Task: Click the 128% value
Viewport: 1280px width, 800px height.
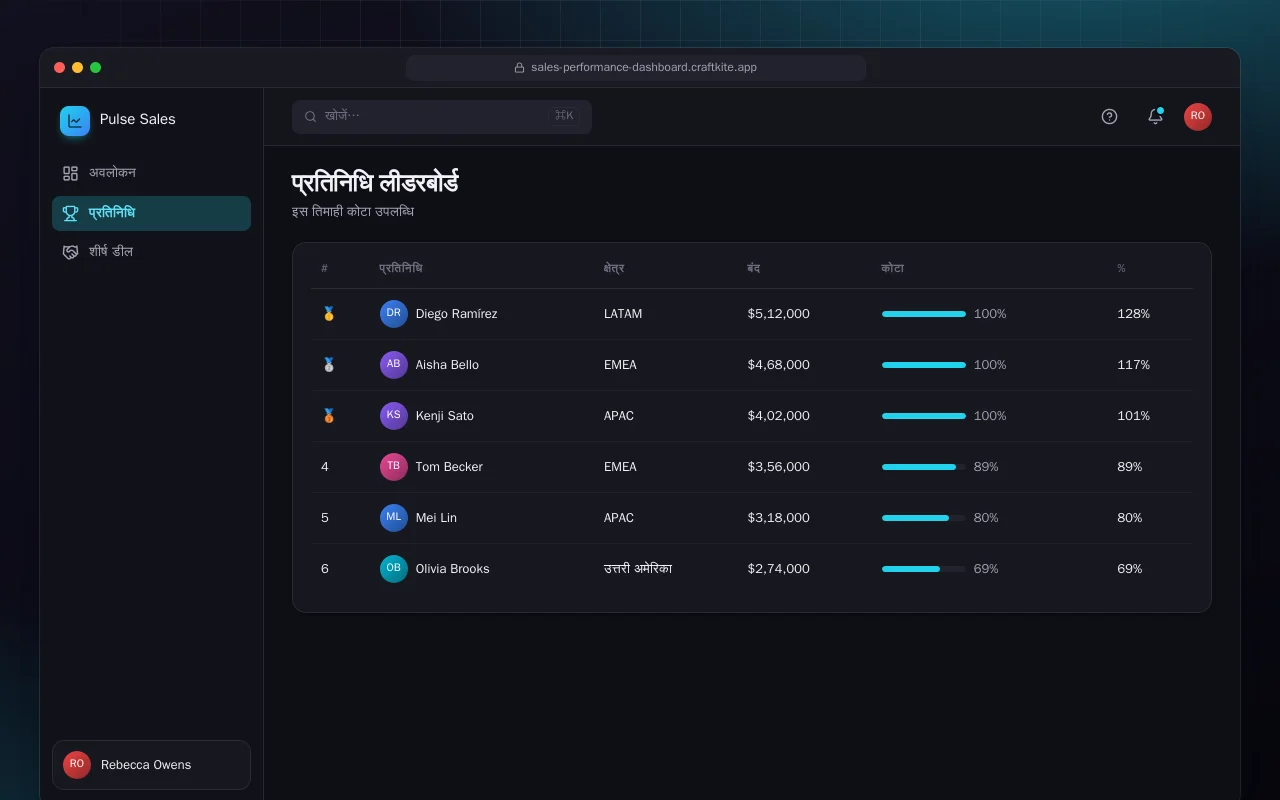Action: tap(1133, 314)
